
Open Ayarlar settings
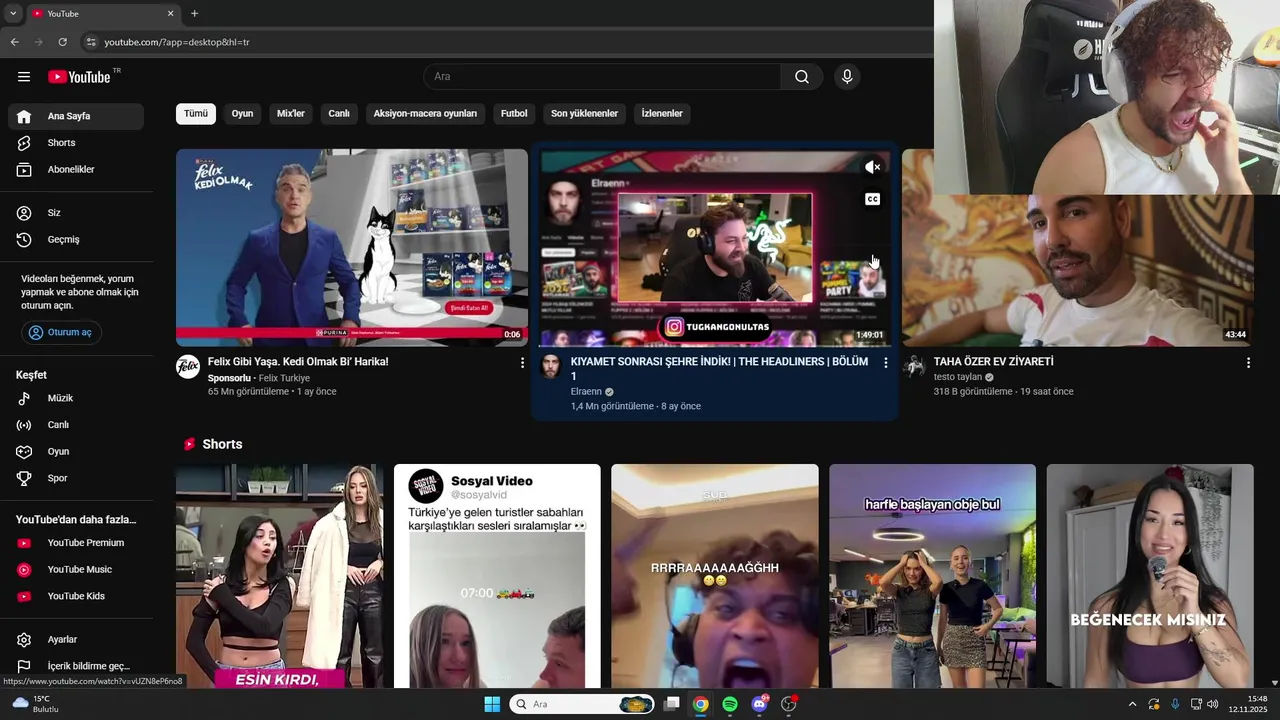(x=76, y=640)
